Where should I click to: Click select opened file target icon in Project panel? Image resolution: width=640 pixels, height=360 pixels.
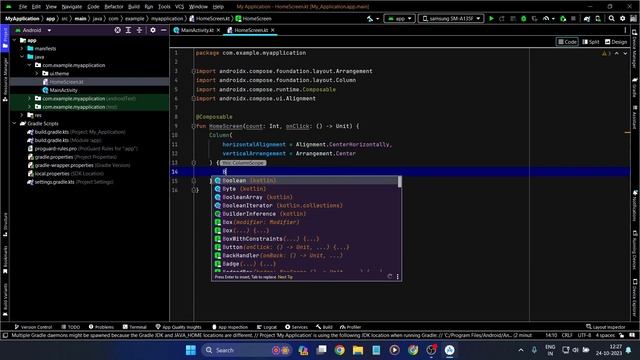point(118,30)
